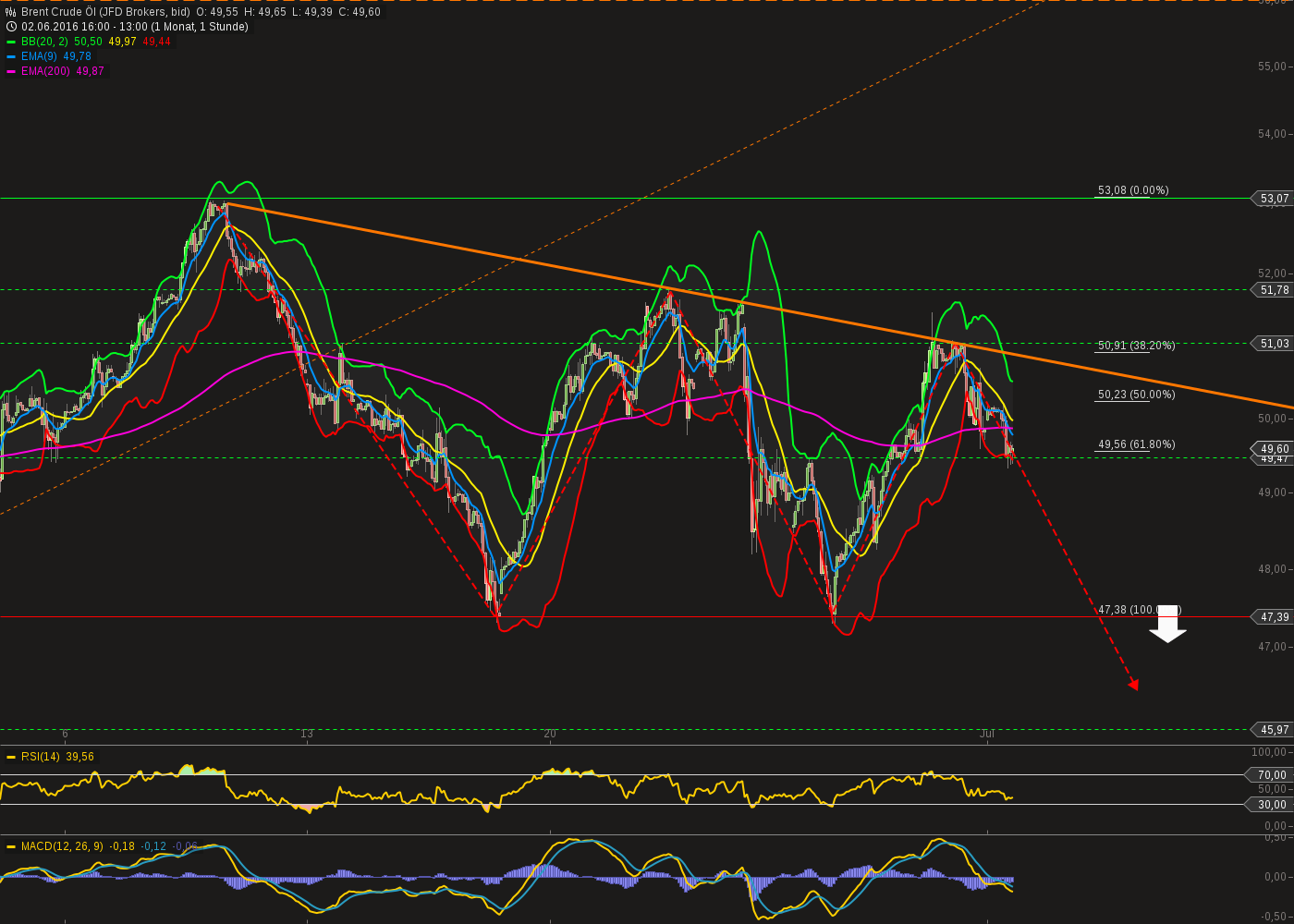Click the RSI value 39,56
The image size is (1294, 924).
(80, 757)
